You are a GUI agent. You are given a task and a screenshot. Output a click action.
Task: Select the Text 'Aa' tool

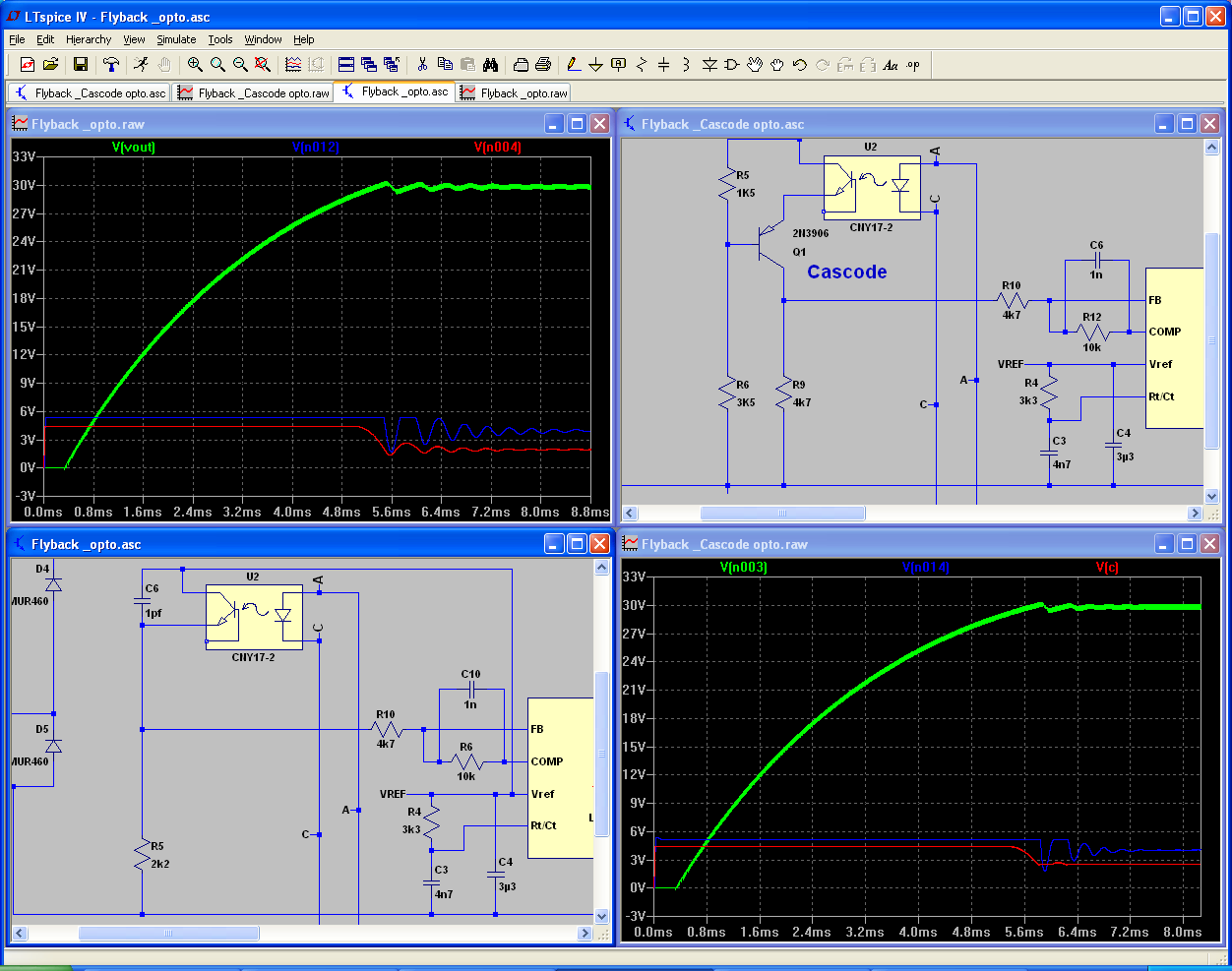891,65
